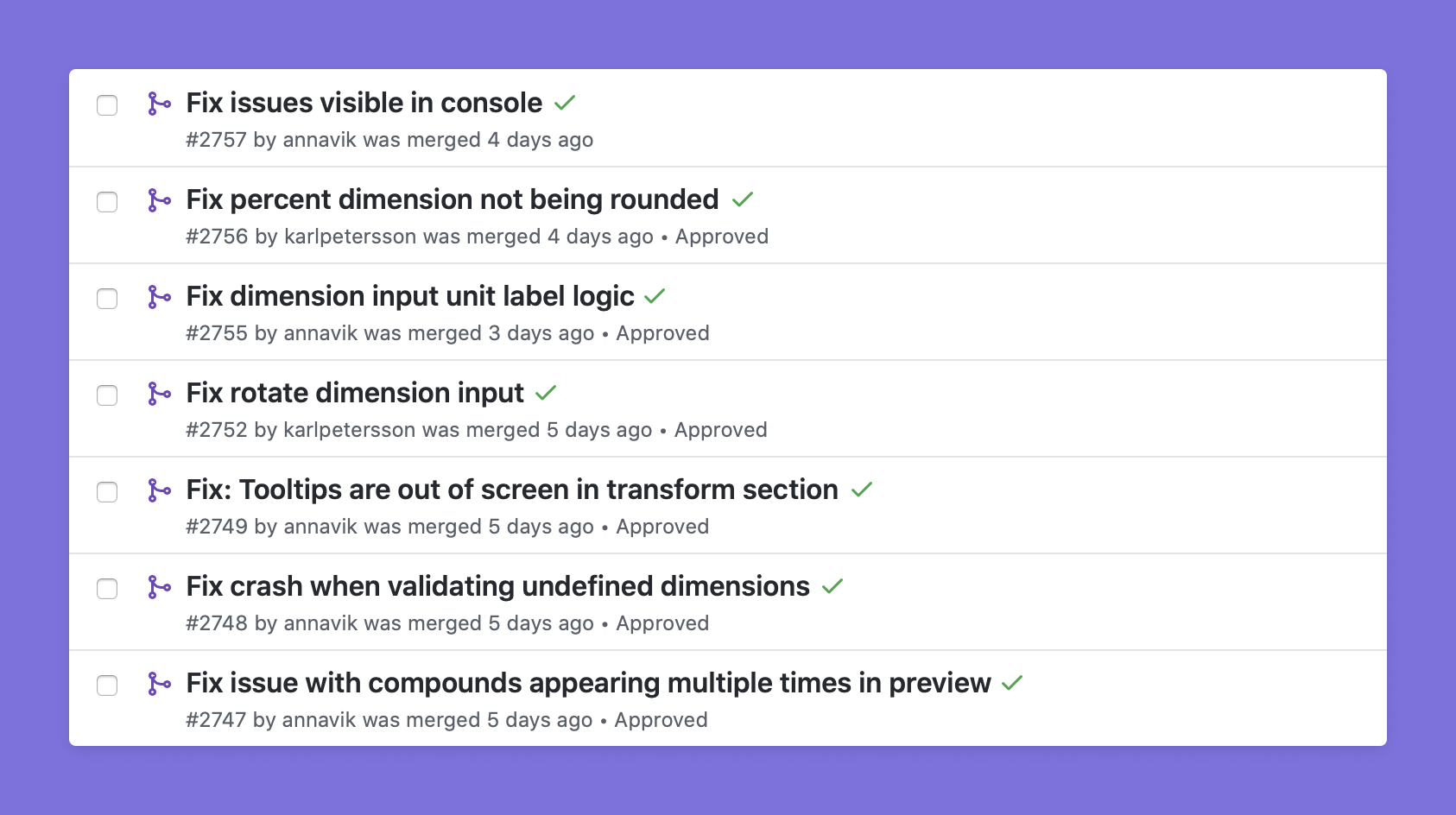Open 'Fix: Tooltips are out of screen in transform section'
This screenshot has height=815, width=1456.
[512, 490]
